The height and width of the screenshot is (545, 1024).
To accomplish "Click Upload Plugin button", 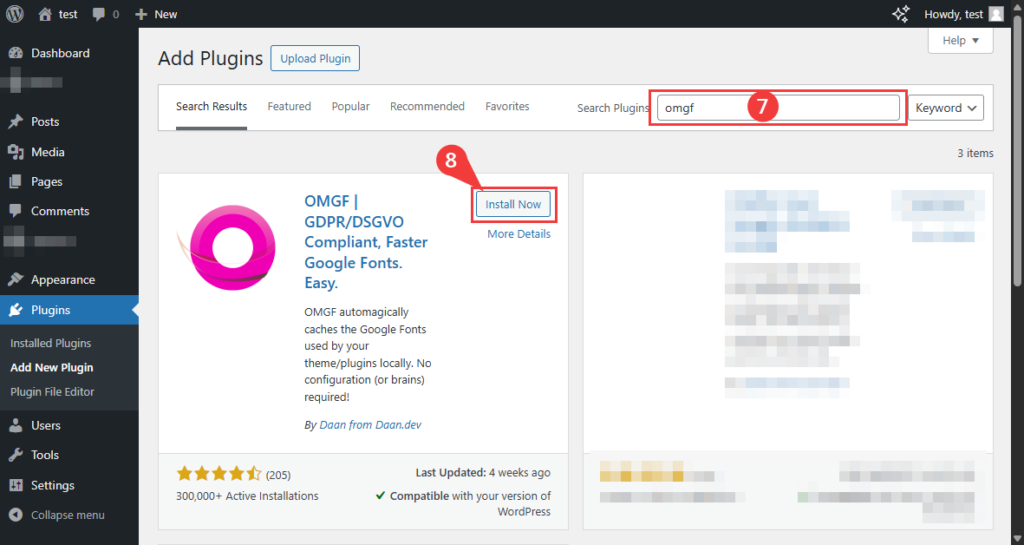I will click(315, 58).
